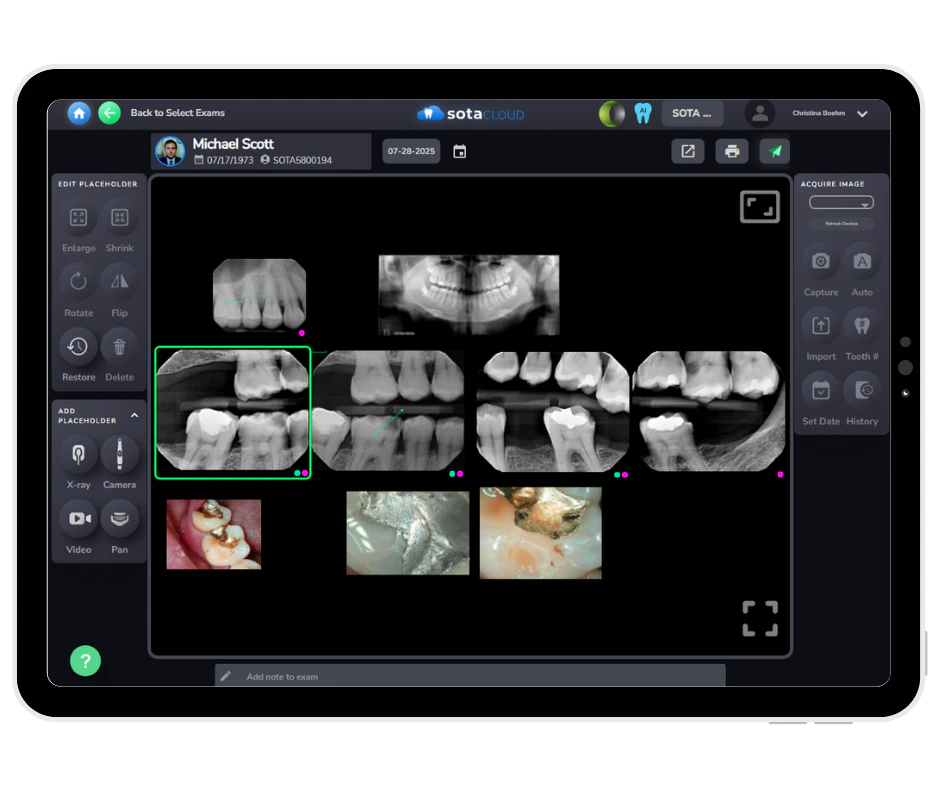
Task: Click the Refresh Devices button
Action: tap(841, 224)
